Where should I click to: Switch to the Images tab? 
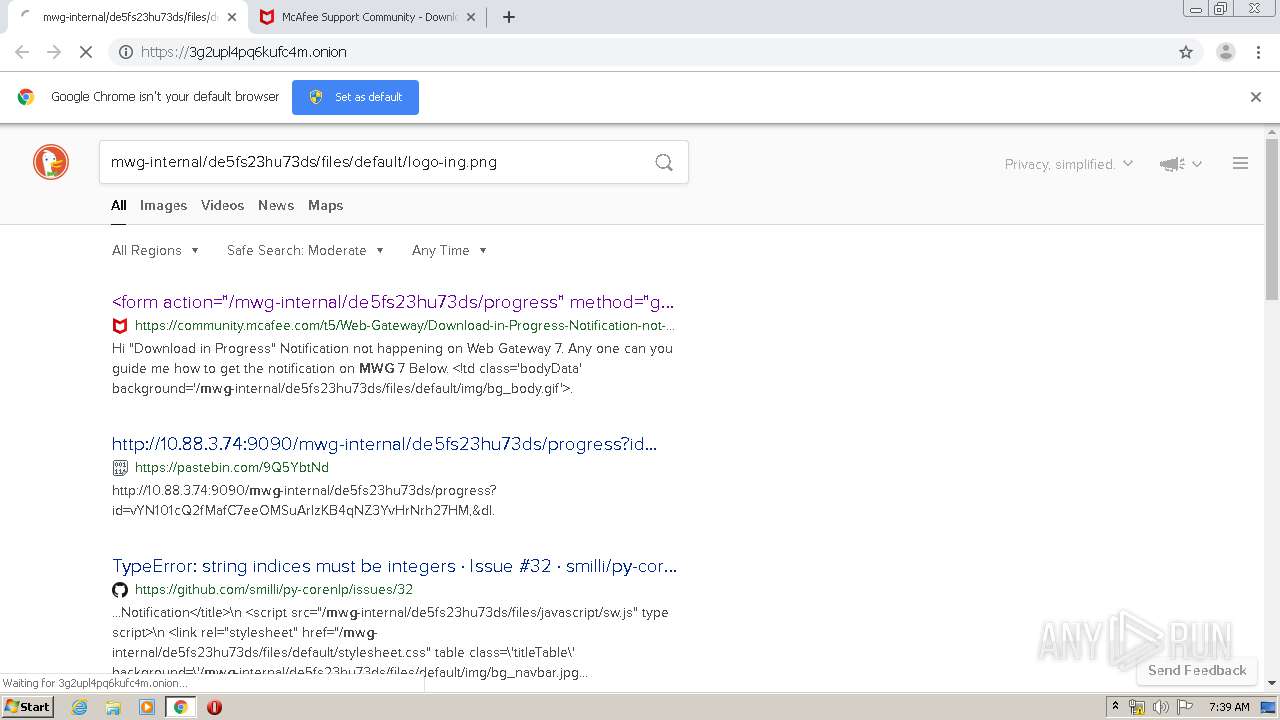click(163, 205)
